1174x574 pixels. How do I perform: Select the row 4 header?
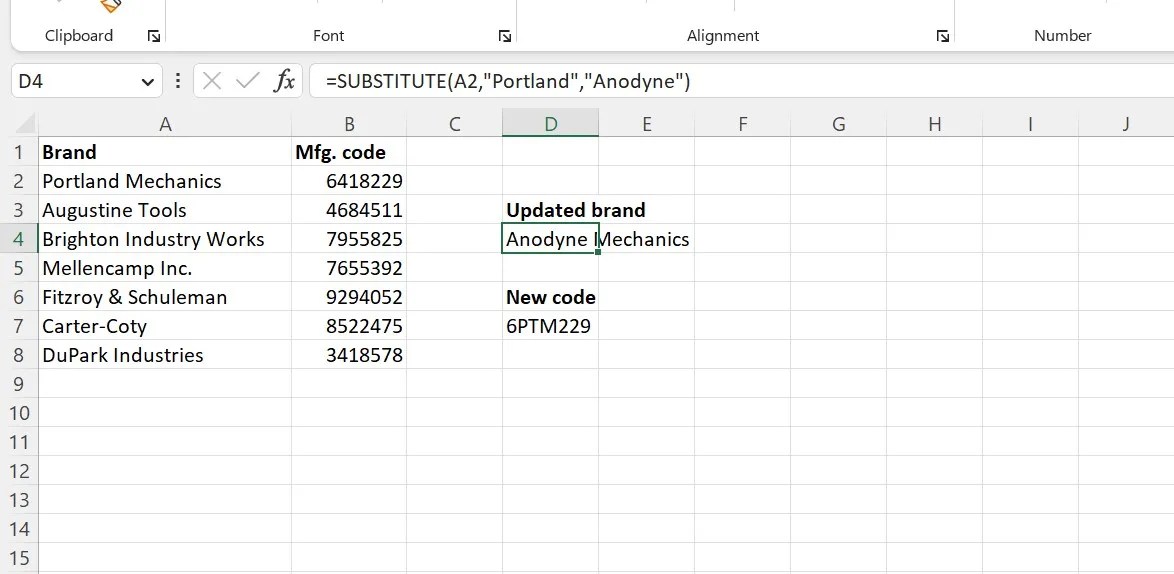pos(19,239)
